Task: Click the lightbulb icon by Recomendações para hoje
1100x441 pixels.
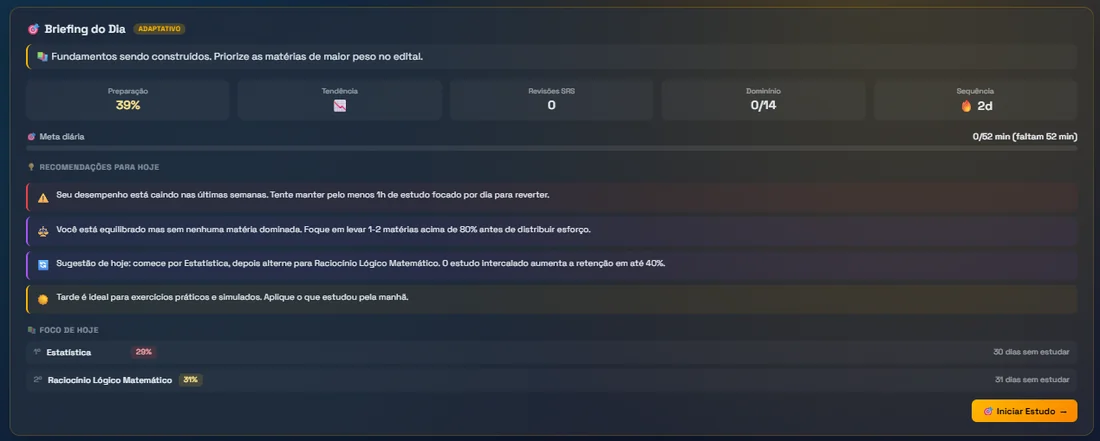Action: coord(31,168)
